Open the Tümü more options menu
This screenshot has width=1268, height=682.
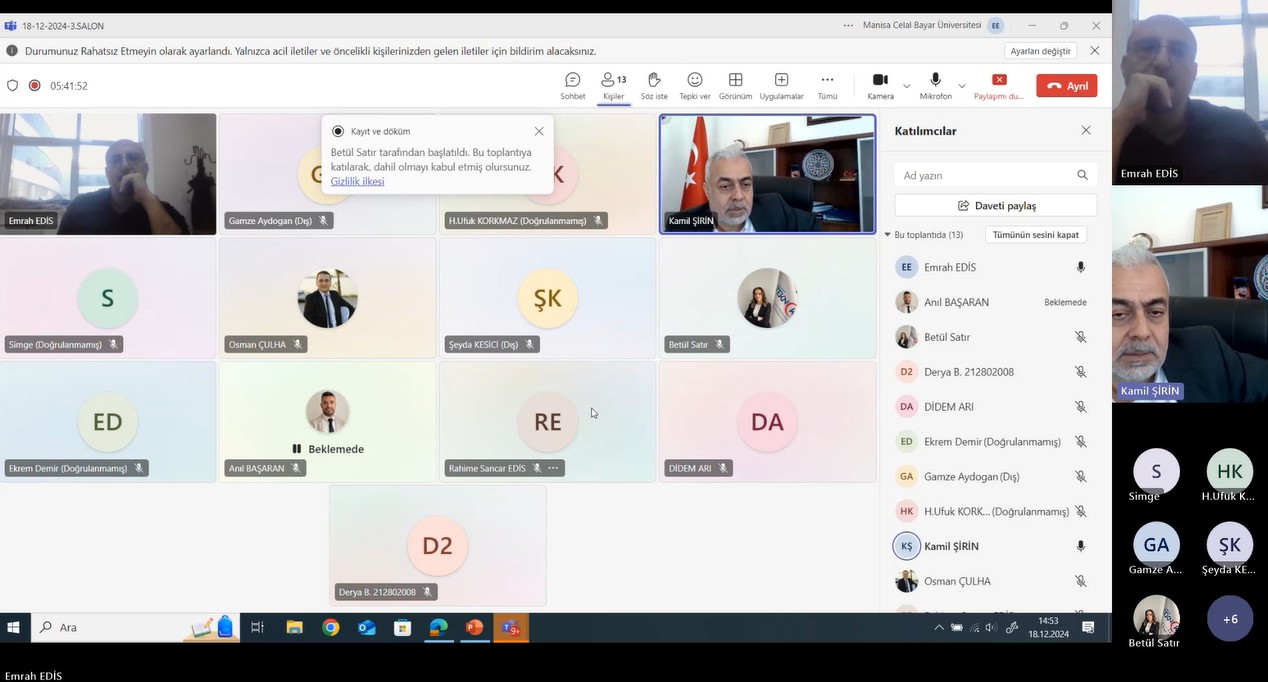coord(827,85)
